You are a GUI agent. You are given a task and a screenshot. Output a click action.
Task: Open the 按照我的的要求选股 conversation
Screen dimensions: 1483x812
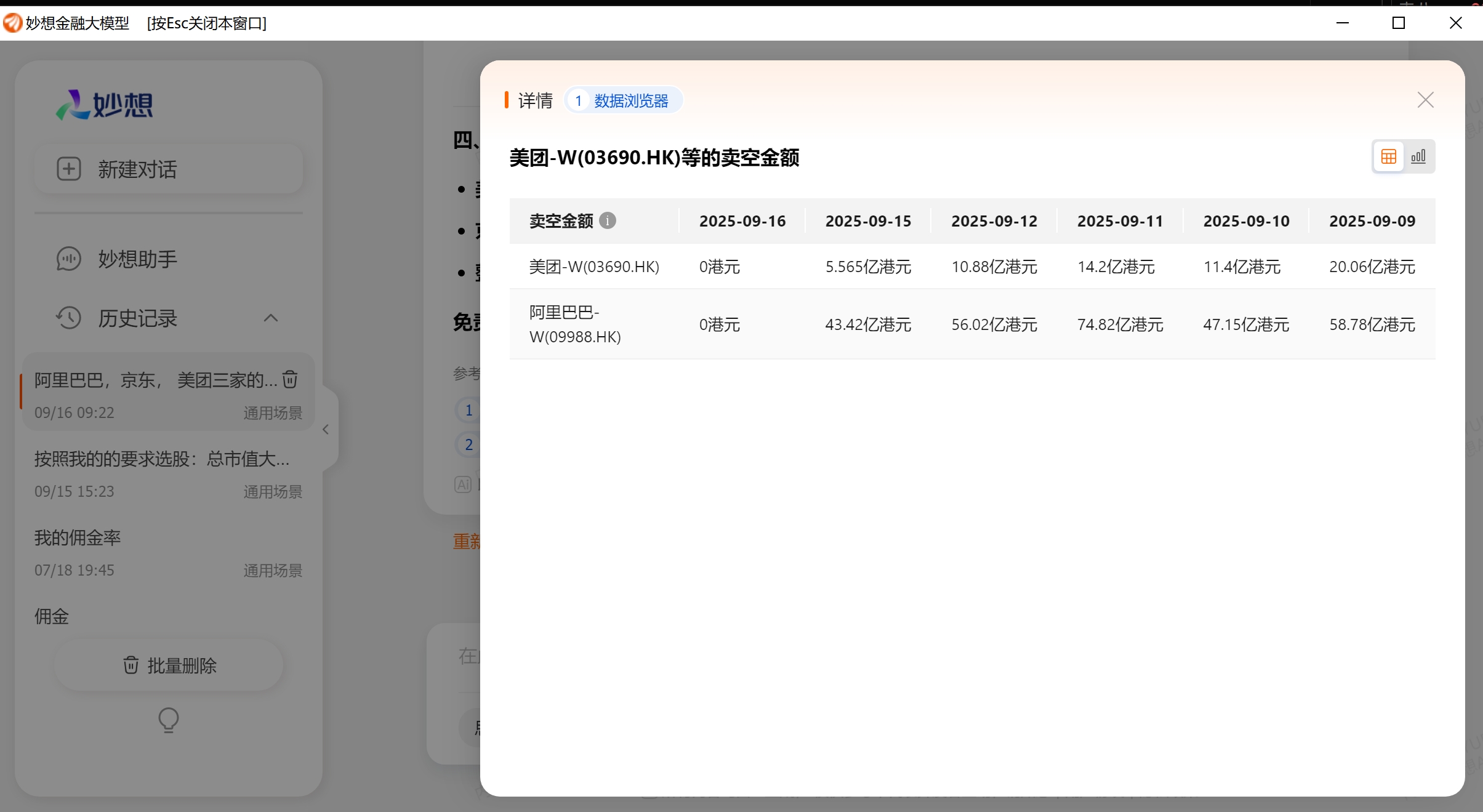coord(167,474)
